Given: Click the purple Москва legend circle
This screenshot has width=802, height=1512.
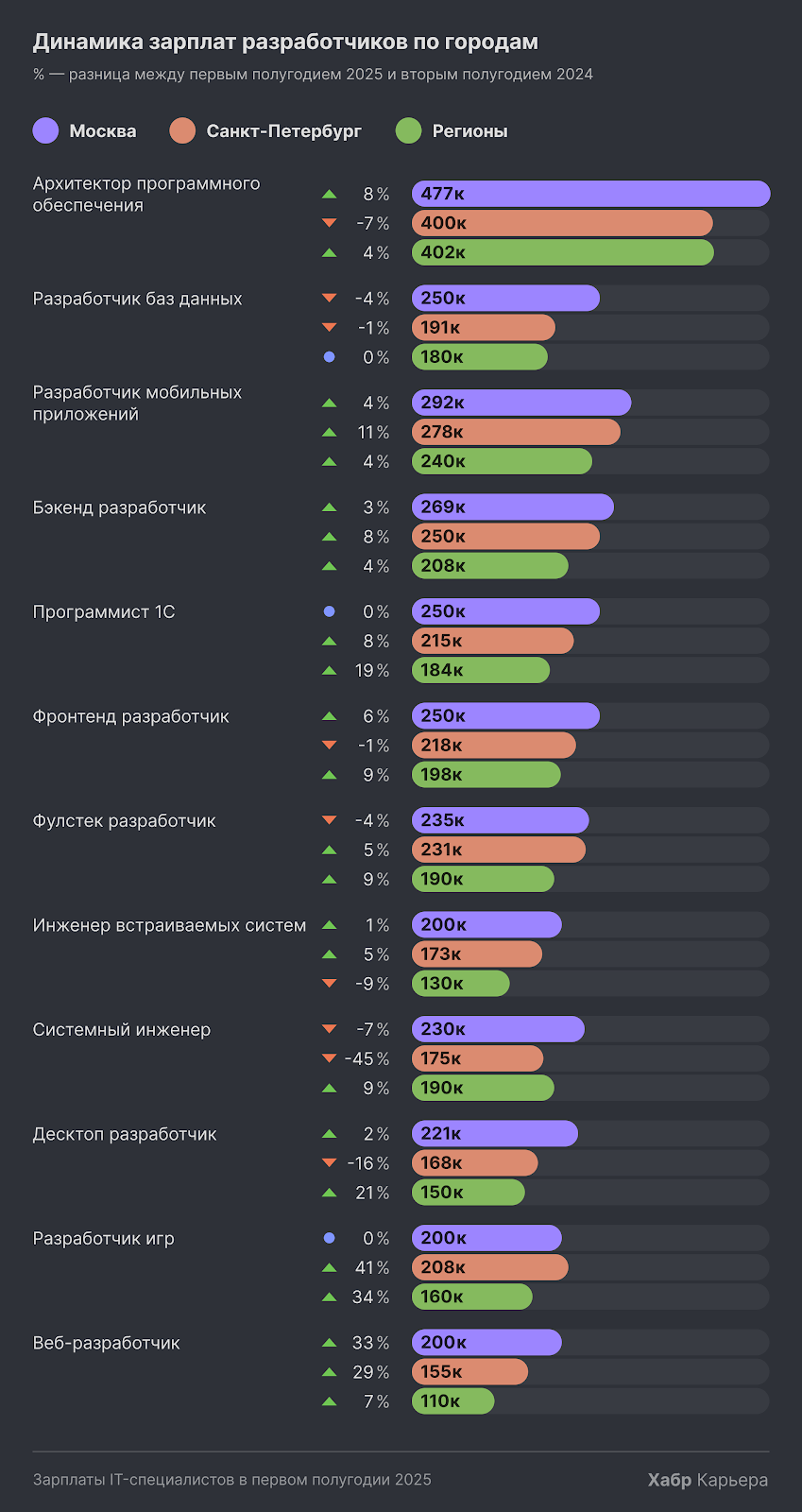Looking at the screenshot, I should pos(46,131).
